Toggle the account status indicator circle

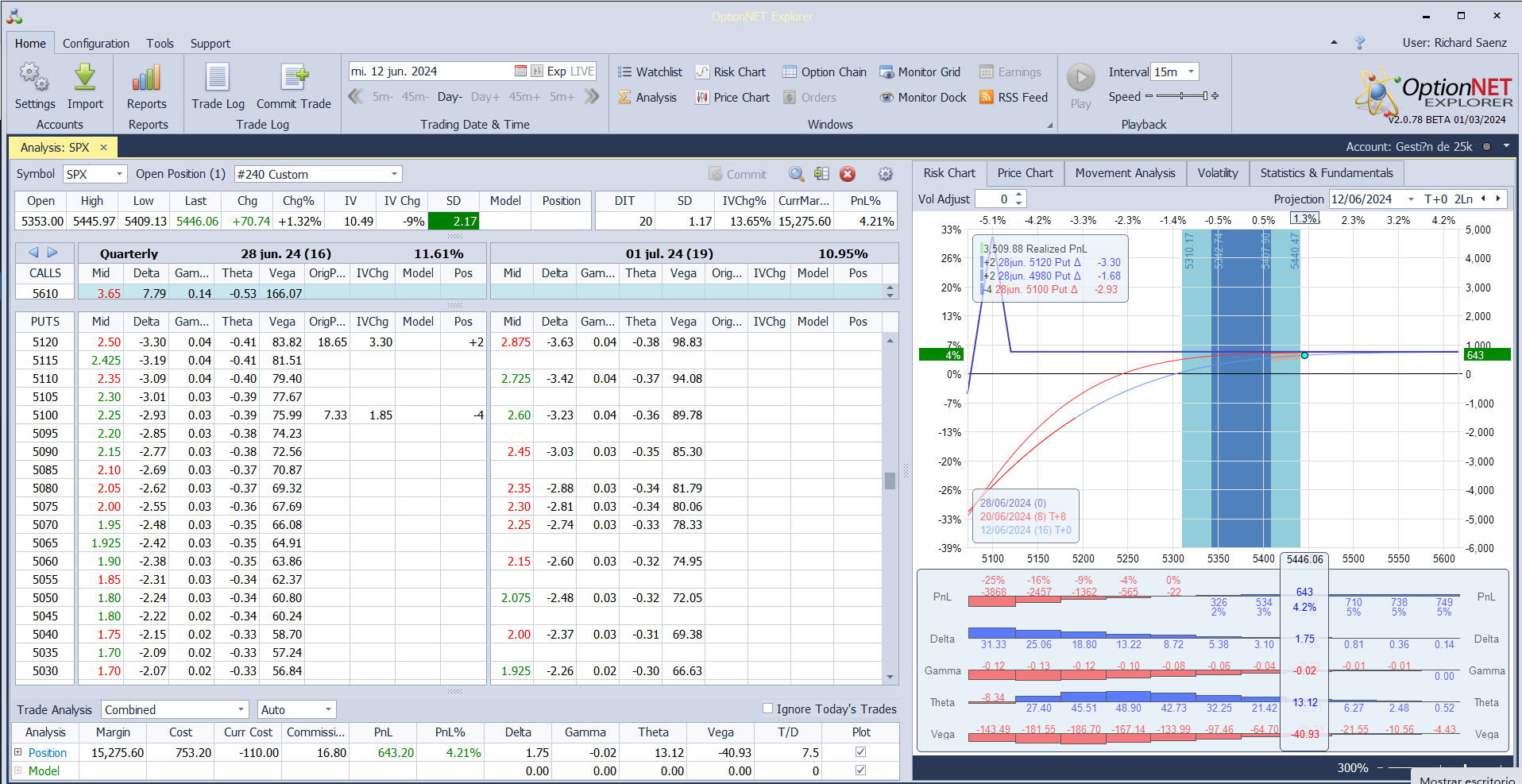tap(1486, 147)
